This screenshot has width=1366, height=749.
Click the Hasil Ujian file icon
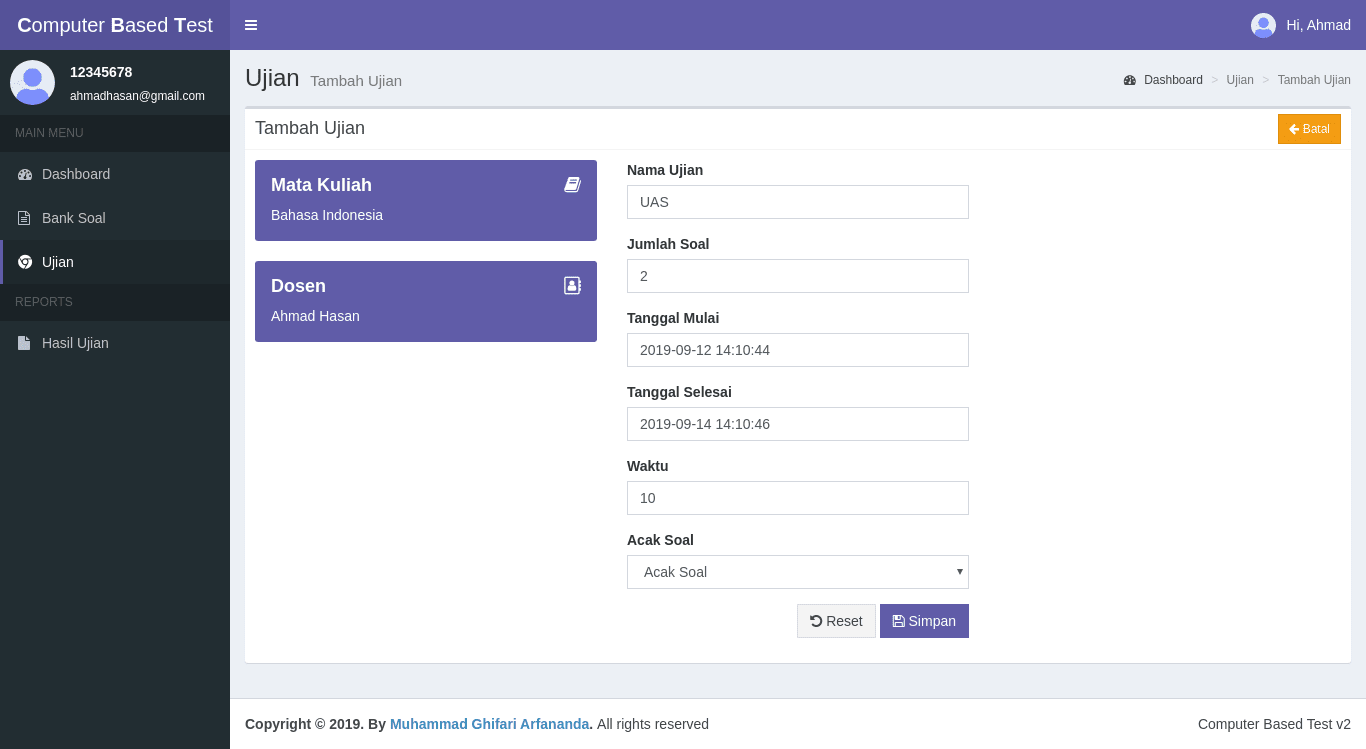tap(24, 343)
